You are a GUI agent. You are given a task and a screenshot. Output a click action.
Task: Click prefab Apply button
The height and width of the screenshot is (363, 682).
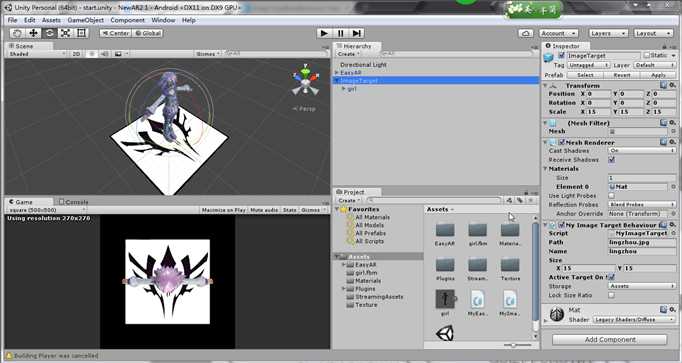[x=658, y=75]
